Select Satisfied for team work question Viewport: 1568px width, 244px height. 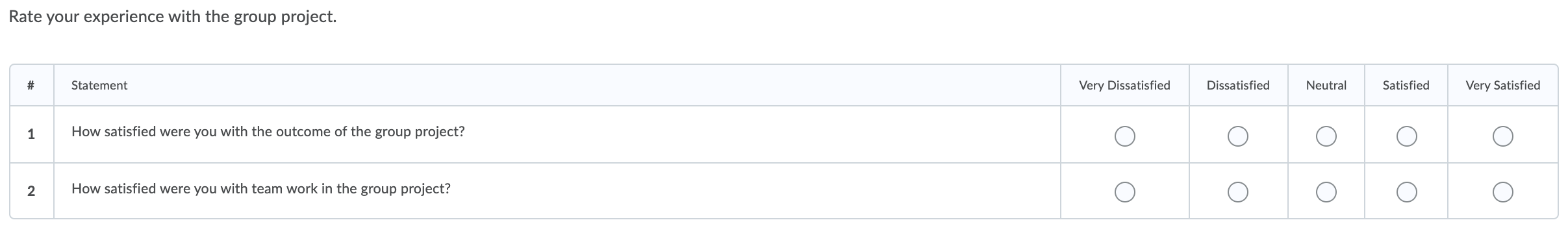(x=1406, y=192)
